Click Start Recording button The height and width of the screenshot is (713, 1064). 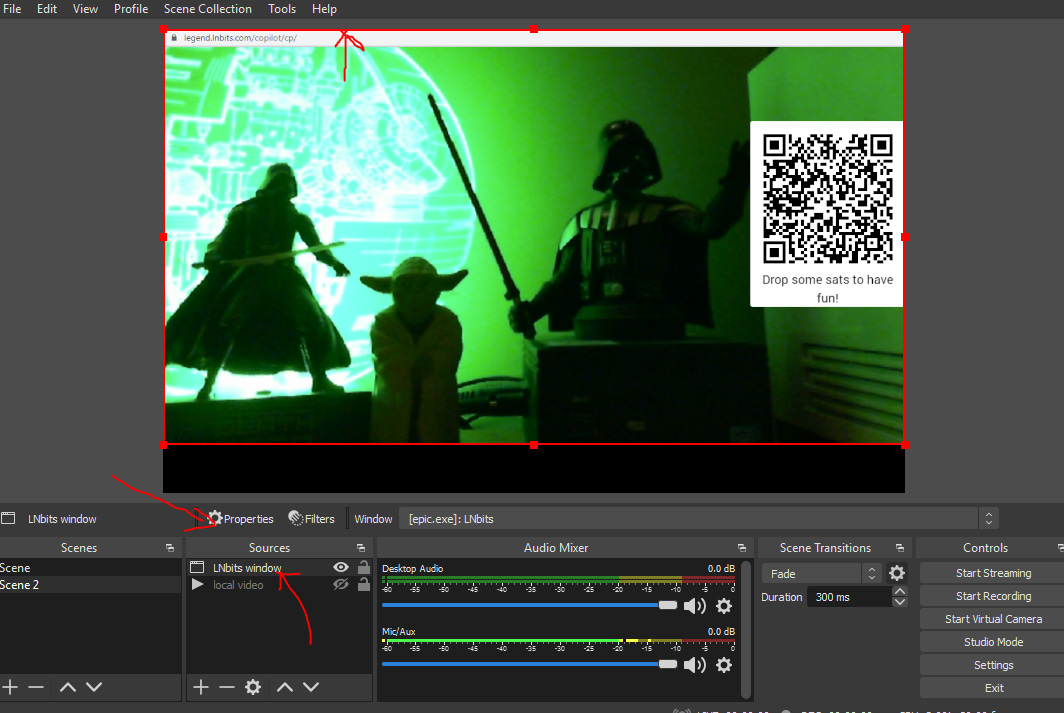(992, 596)
